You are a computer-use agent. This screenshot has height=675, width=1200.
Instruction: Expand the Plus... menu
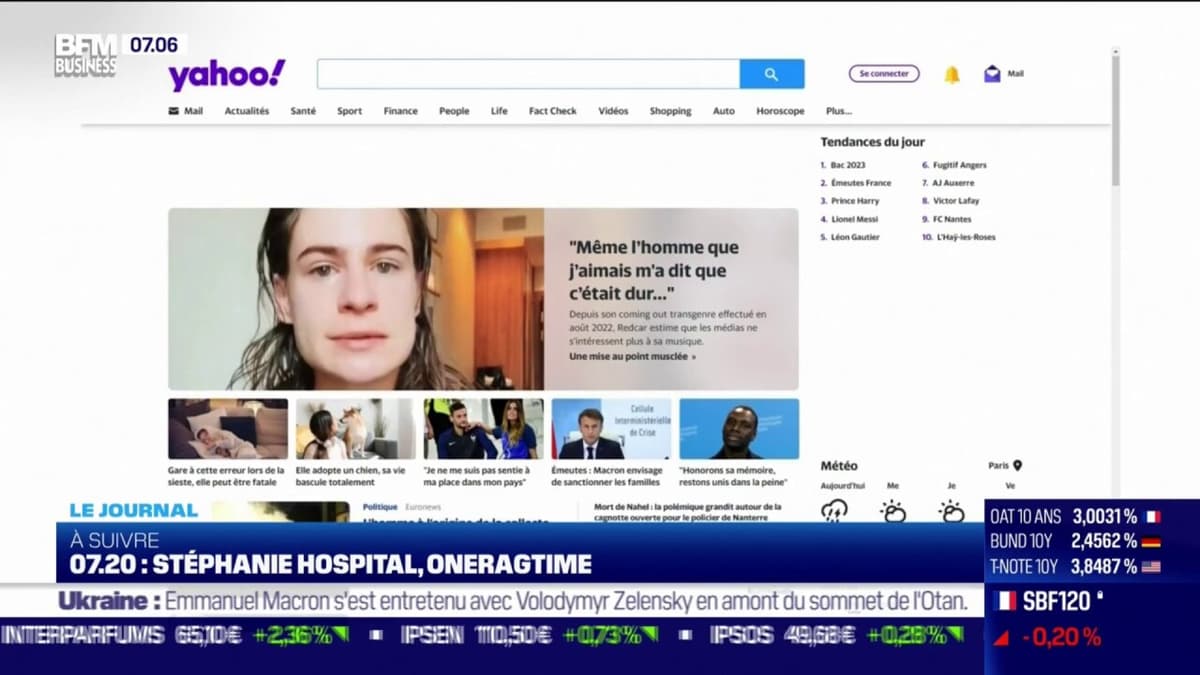[839, 111]
